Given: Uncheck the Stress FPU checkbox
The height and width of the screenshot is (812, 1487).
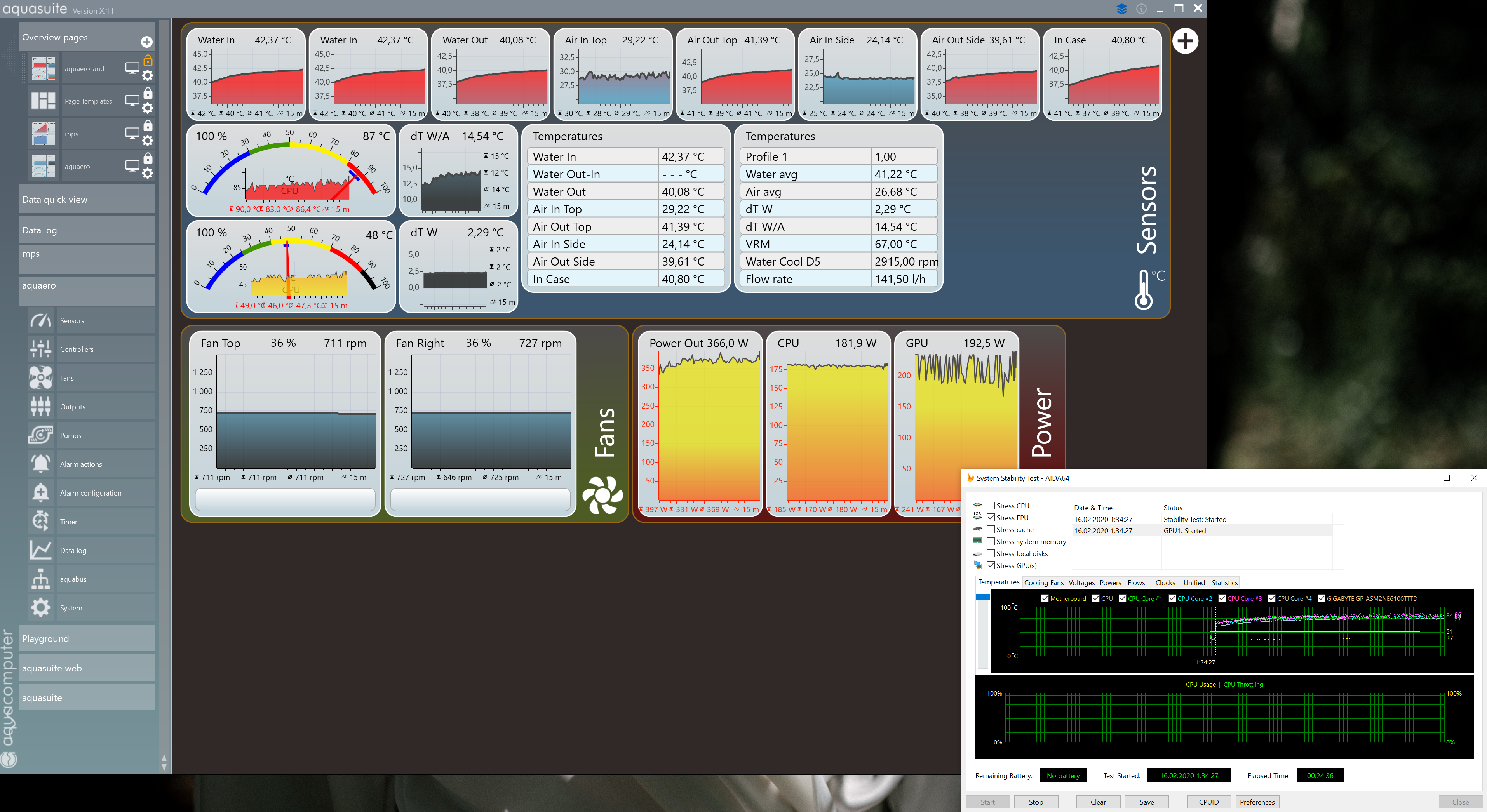Looking at the screenshot, I should pos(991,518).
